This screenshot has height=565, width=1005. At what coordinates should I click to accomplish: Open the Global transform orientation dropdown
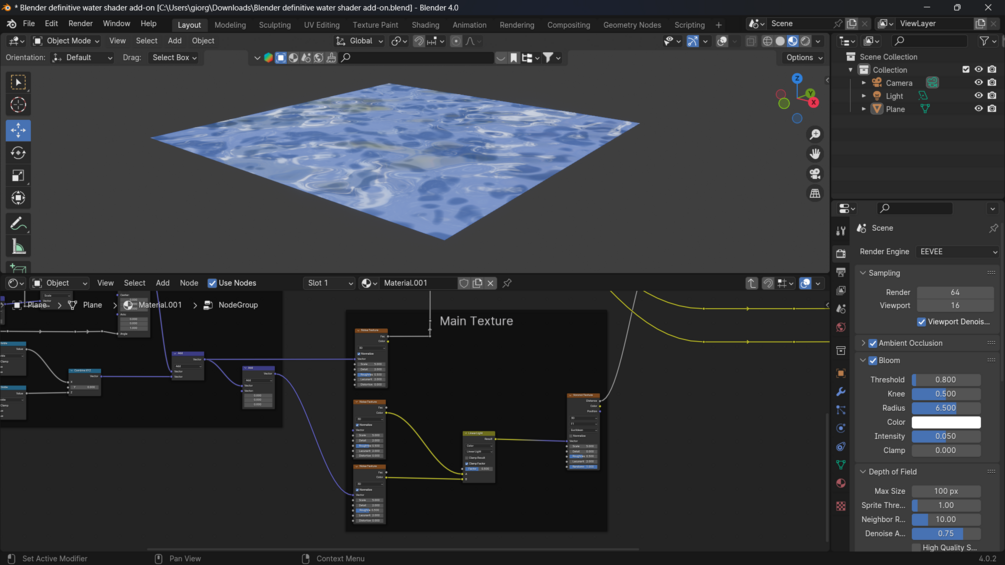coord(360,41)
